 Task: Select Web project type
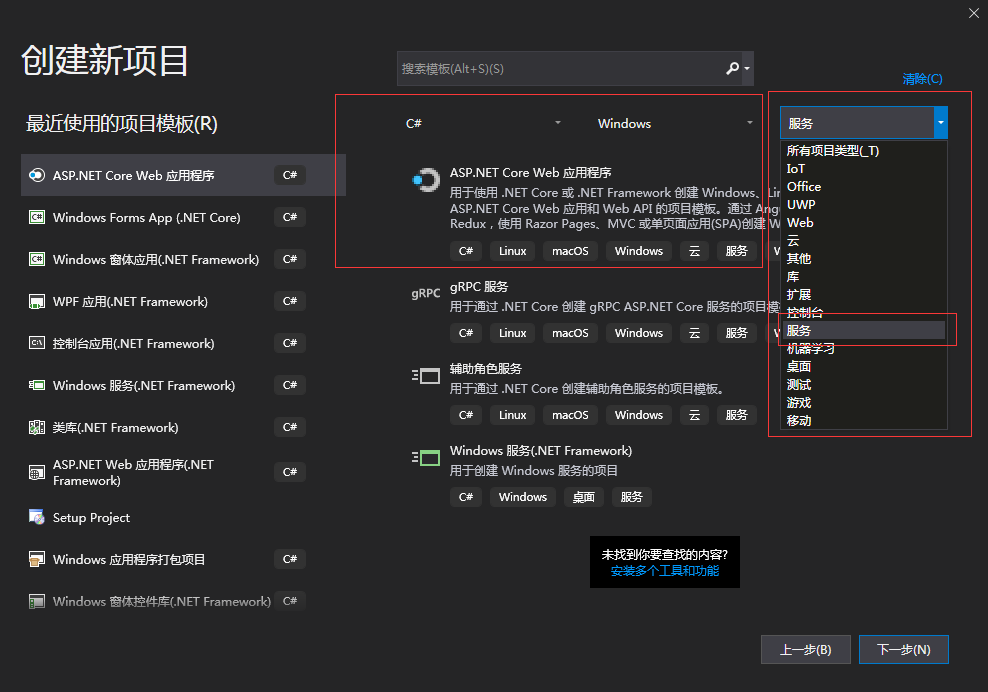pos(863,222)
